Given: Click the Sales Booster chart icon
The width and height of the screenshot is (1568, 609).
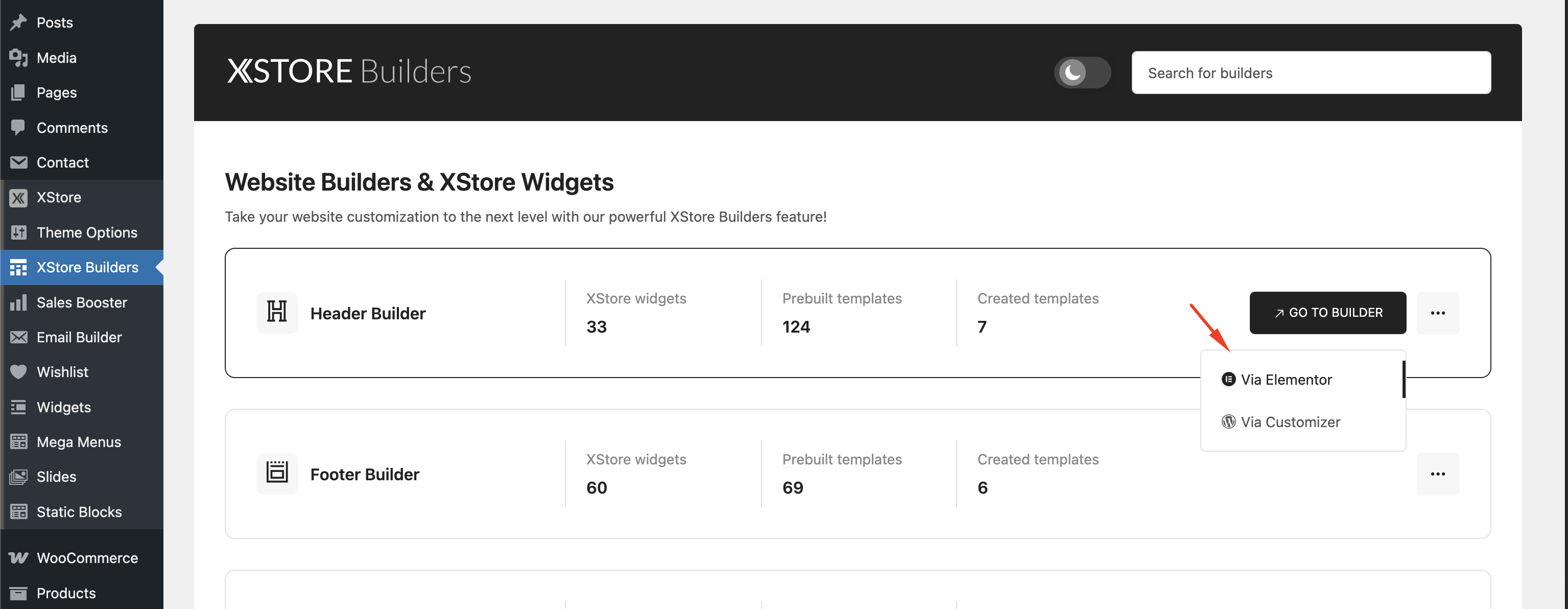Looking at the screenshot, I should [x=18, y=302].
